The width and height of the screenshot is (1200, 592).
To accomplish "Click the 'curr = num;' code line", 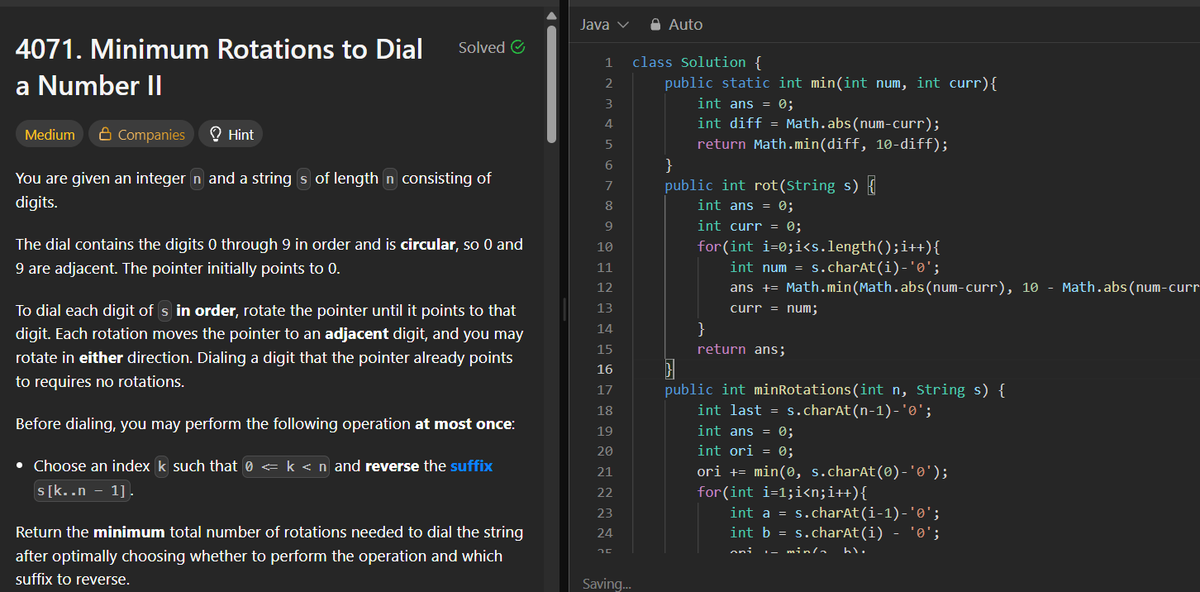I will (x=774, y=308).
